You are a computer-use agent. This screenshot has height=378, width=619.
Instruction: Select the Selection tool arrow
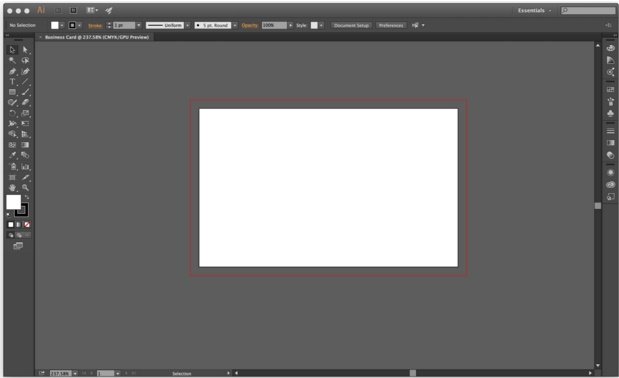click(12, 50)
